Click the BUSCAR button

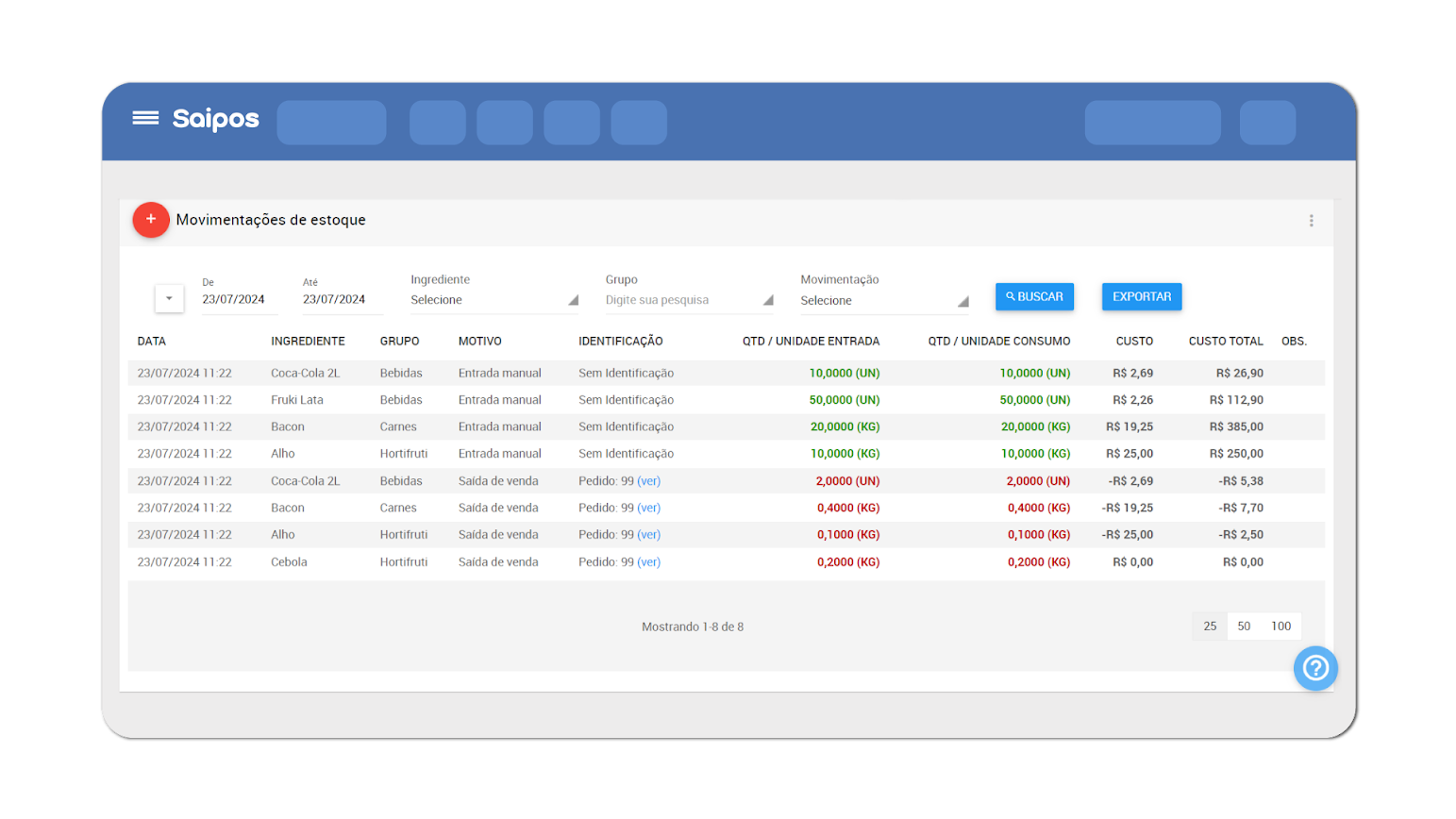pyautogui.click(x=1034, y=296)
